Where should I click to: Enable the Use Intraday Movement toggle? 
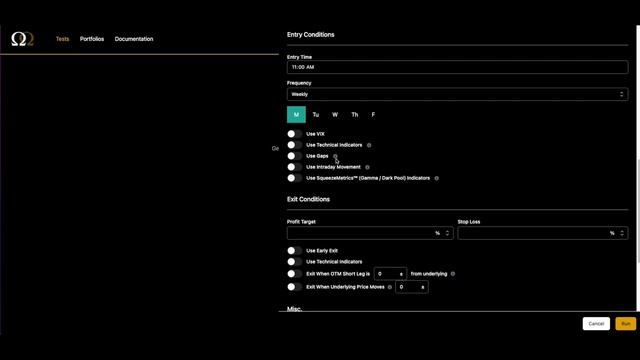294,167
